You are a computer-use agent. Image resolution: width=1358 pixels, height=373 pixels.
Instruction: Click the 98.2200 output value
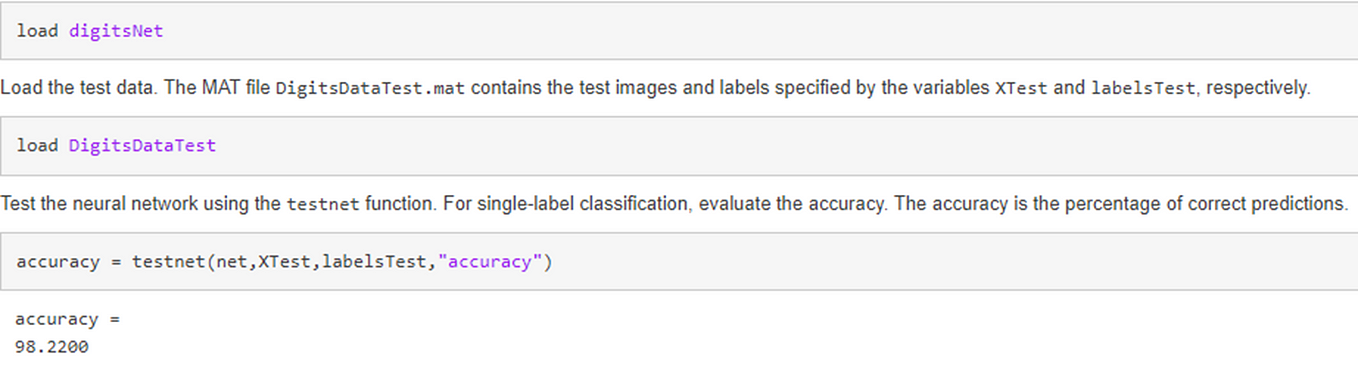(52, 348)
